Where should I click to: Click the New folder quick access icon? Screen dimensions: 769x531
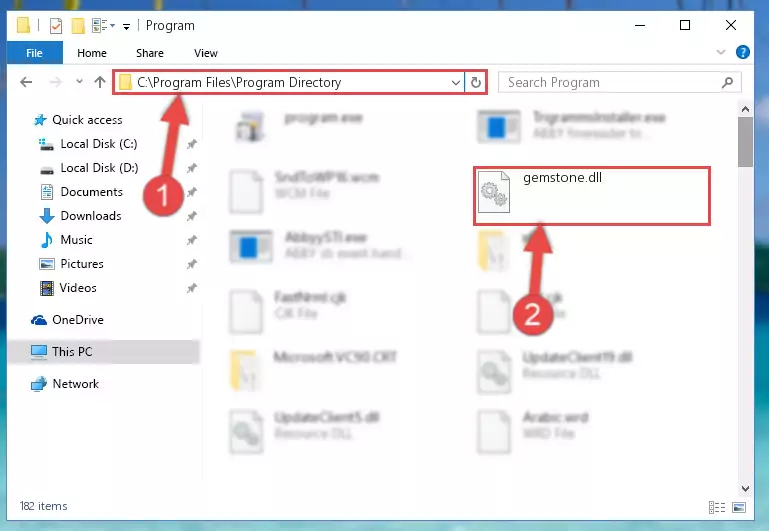click(x=78, y=25)
